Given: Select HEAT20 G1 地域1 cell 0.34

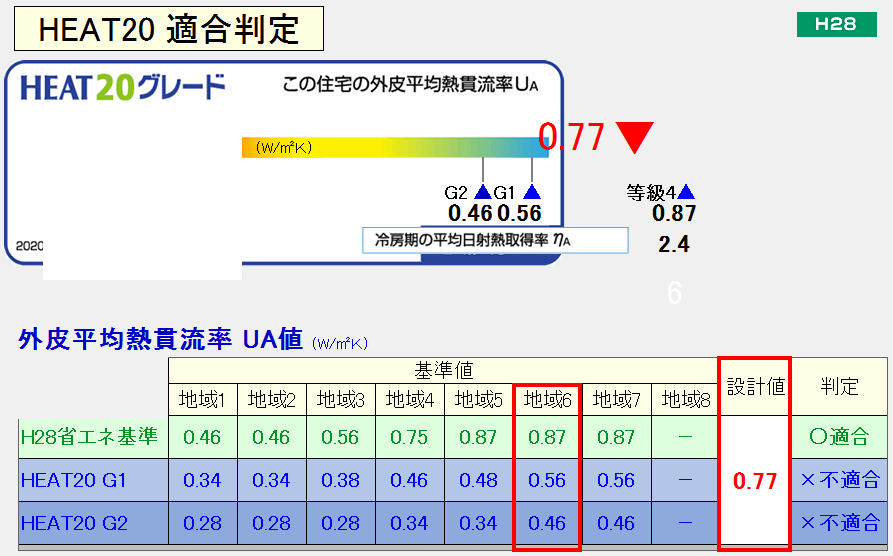Looking at the screenshot, I should (203, 480).
